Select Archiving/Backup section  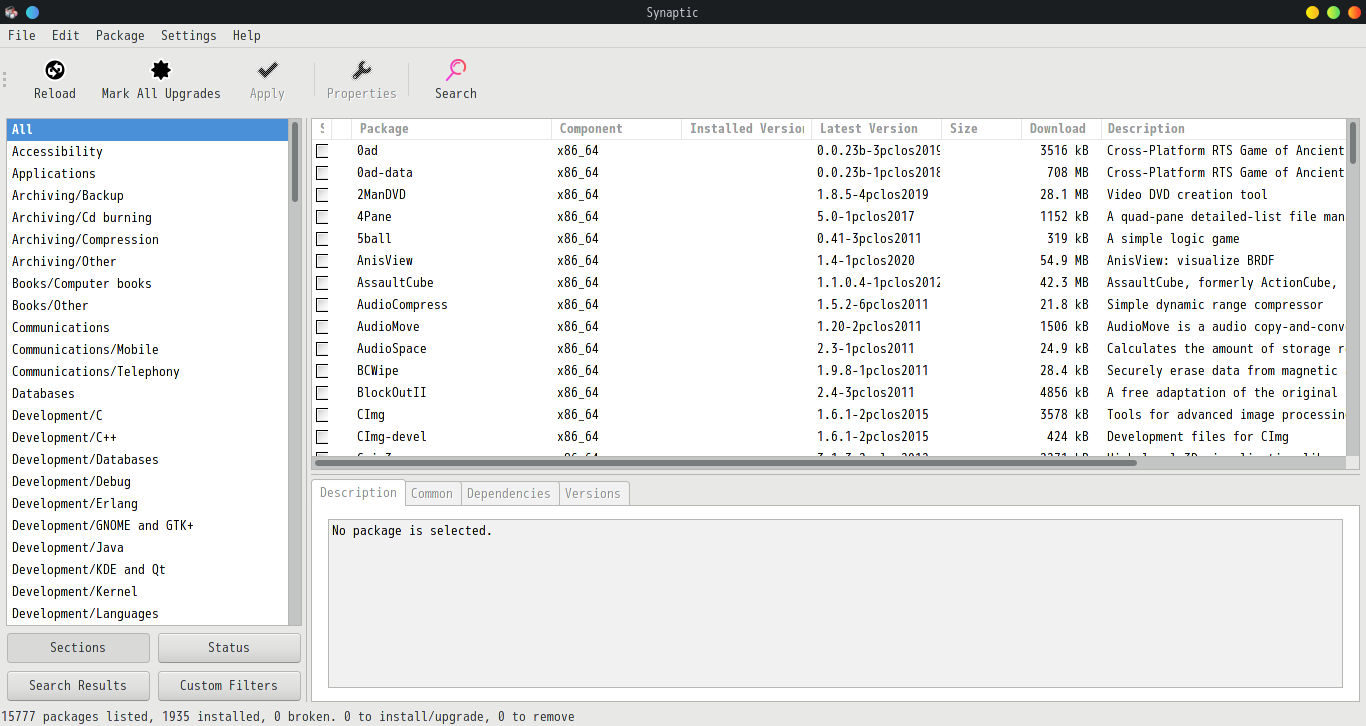coord(147,196)
